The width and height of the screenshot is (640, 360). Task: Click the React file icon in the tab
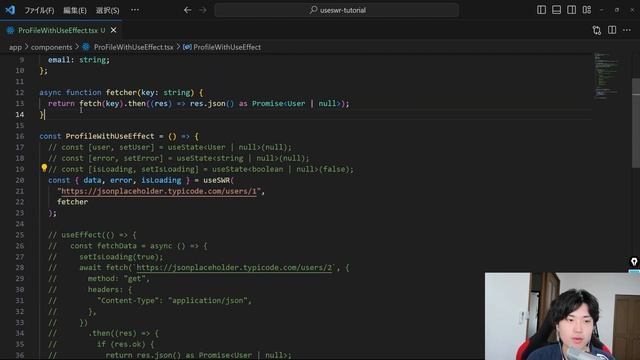pyautogui.click(x=10, y=30)
